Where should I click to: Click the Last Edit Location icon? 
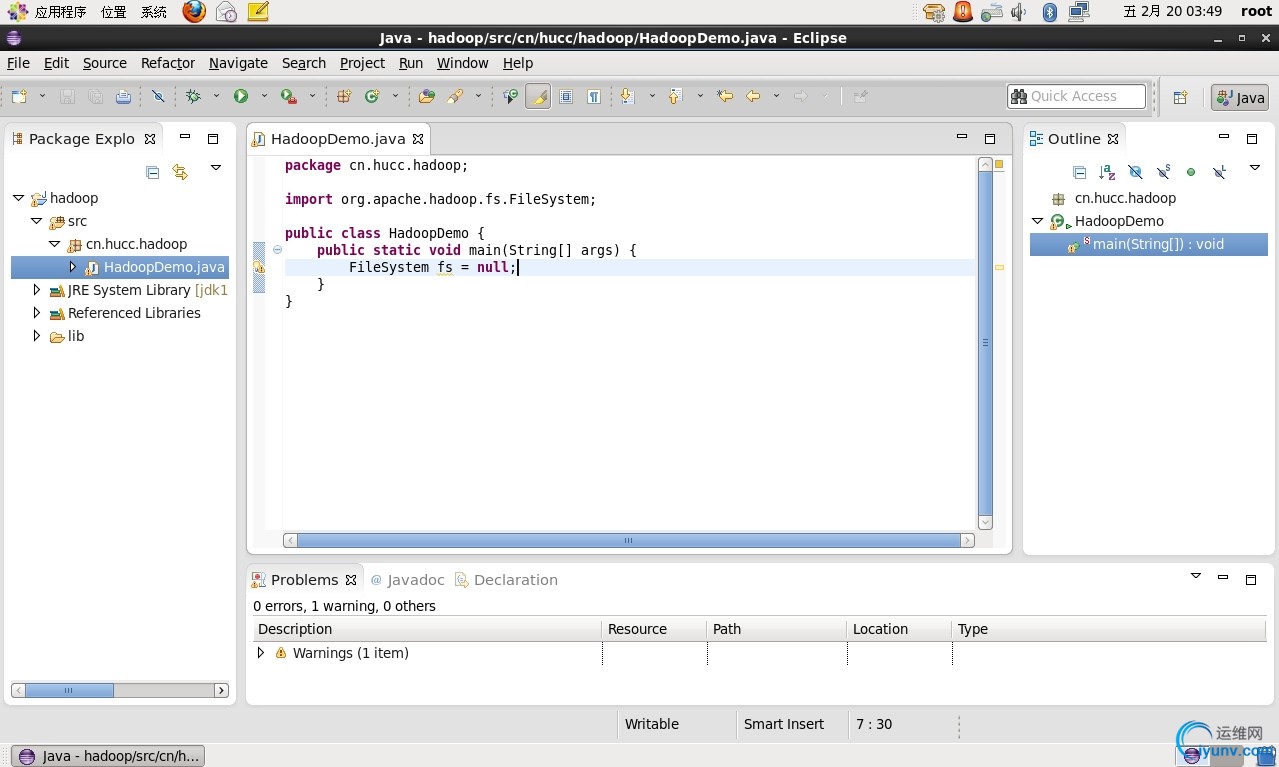[725, 96]
